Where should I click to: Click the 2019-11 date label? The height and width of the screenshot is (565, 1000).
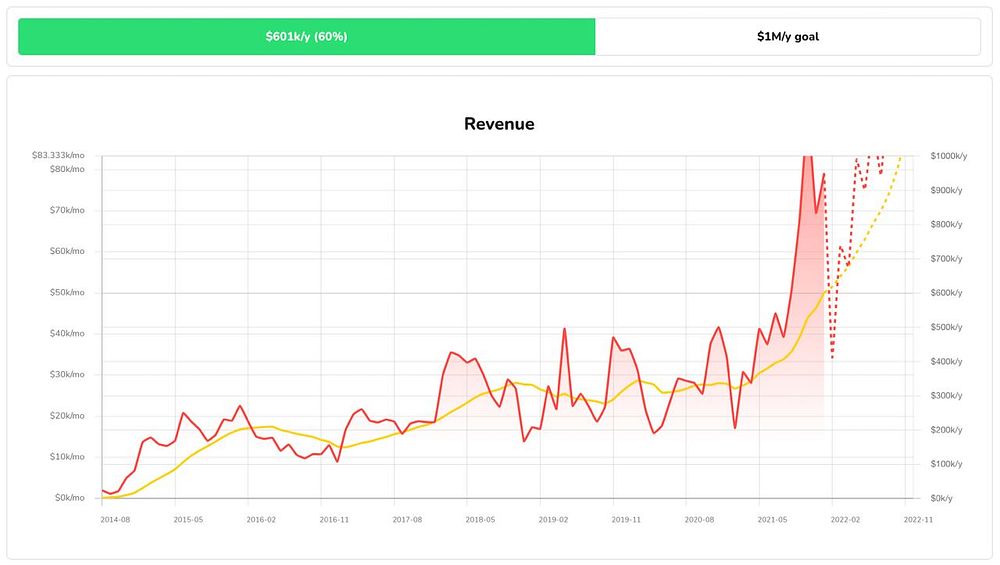point(626,520)
